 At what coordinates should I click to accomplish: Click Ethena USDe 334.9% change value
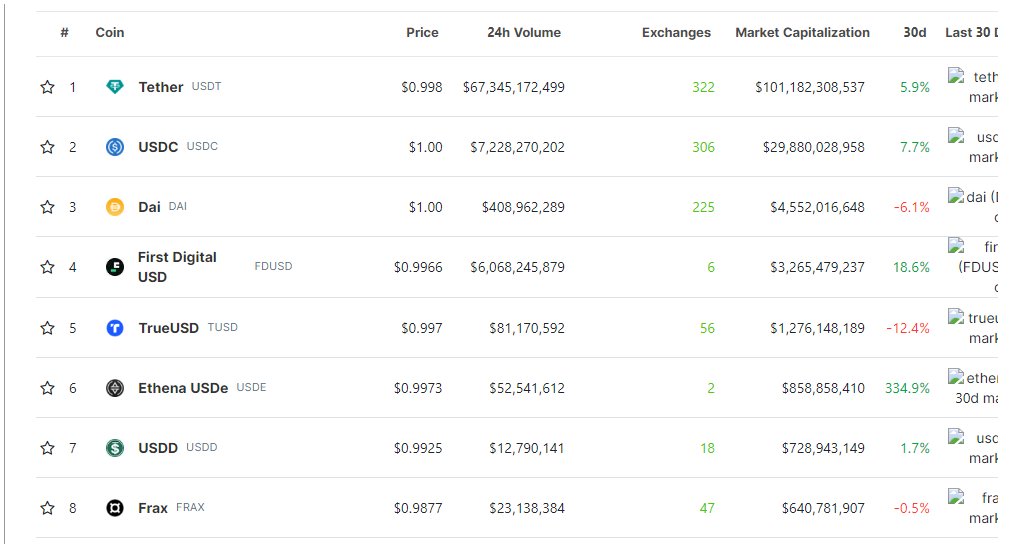(x=907, y=388)
